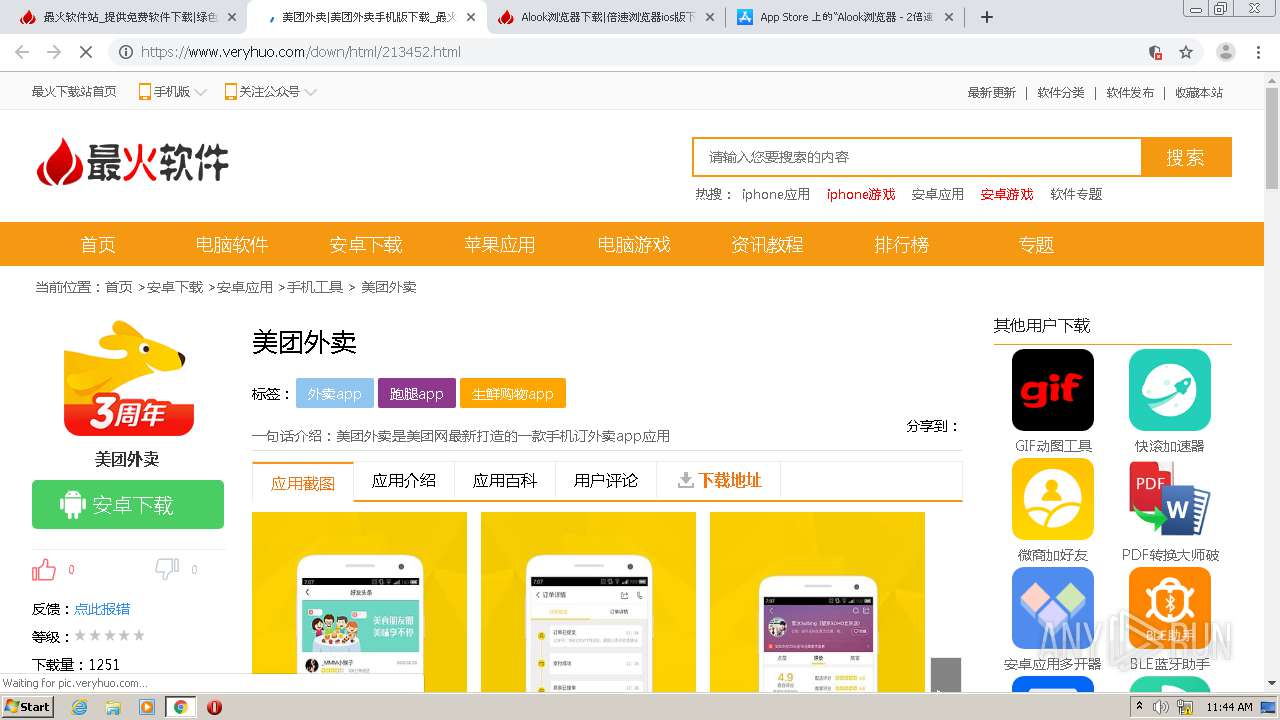Open 电脑软件 in the orange nav bar
The width and height of the screenshot is (1280, 720).
tap(232, 245)
